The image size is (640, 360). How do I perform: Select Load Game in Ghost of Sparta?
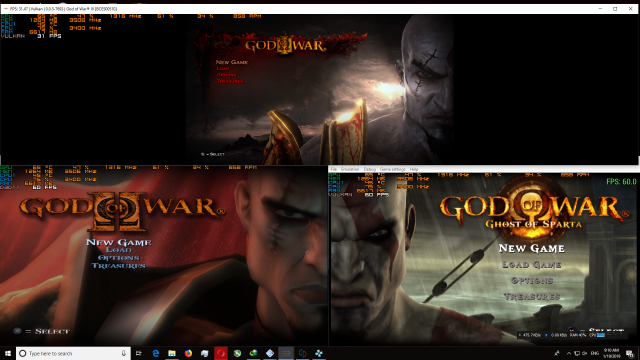pos(531,264)
